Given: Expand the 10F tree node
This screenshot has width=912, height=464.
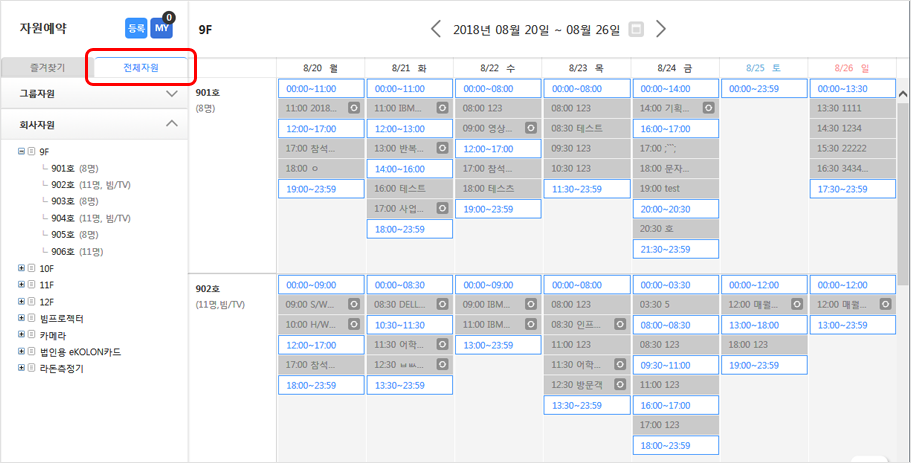Looking at the screenshot, I should pyautogui.click(x=22, y=269).
